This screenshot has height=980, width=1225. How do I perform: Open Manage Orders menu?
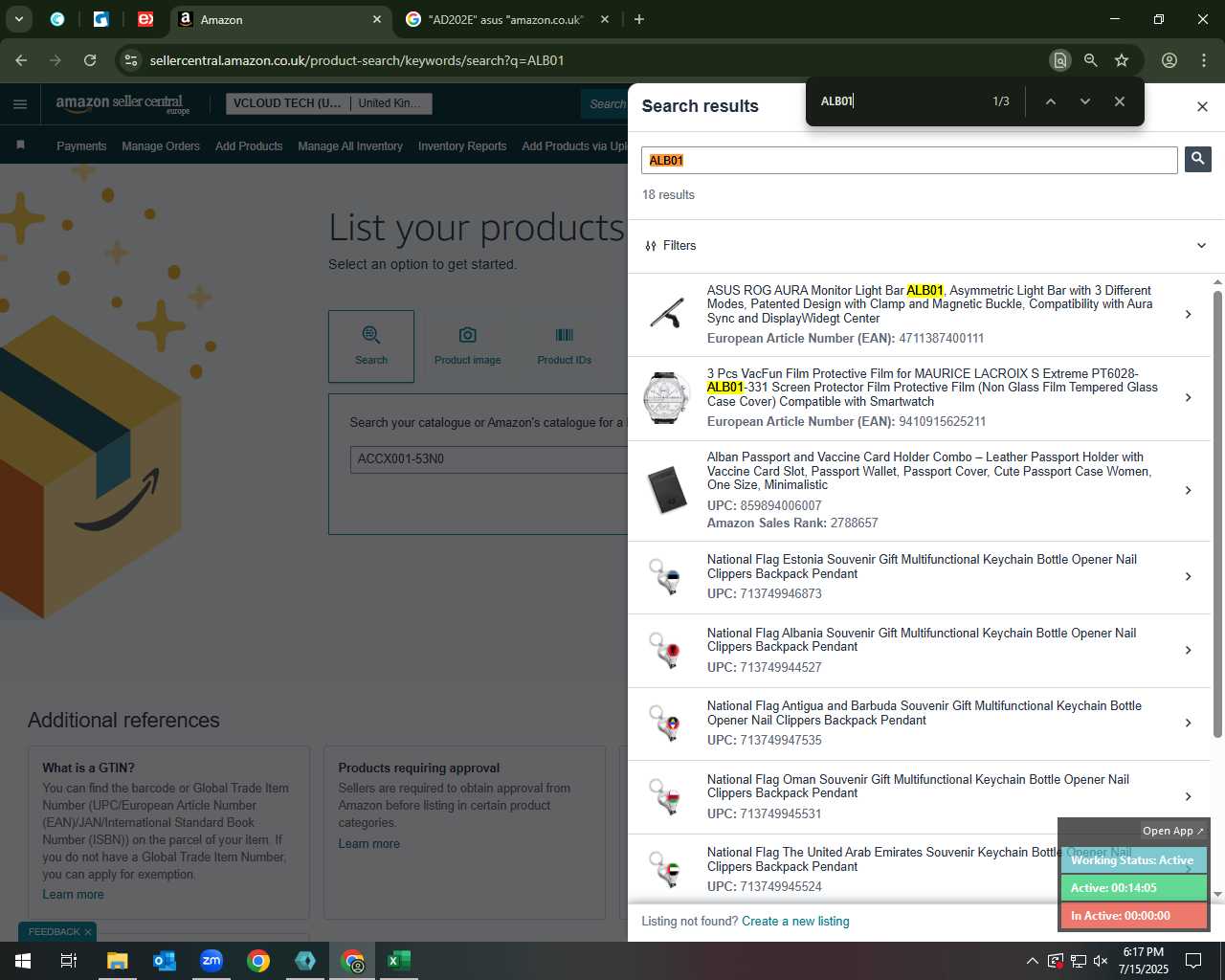(161, 146)
